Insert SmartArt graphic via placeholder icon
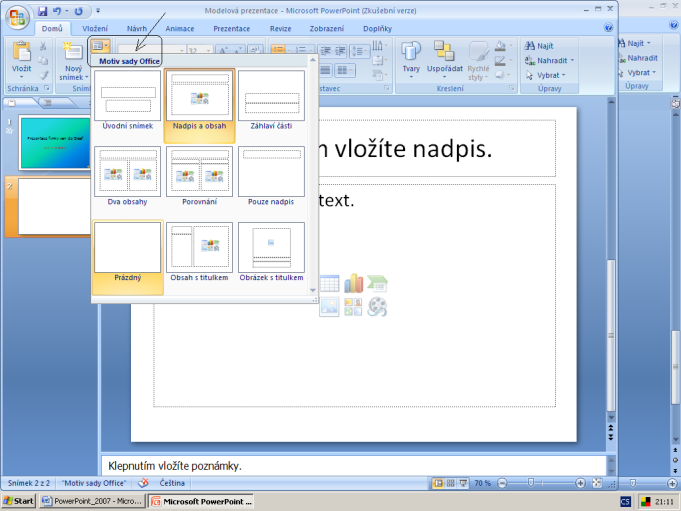This screenshot has width=681, height=511. tap(377, 284)
